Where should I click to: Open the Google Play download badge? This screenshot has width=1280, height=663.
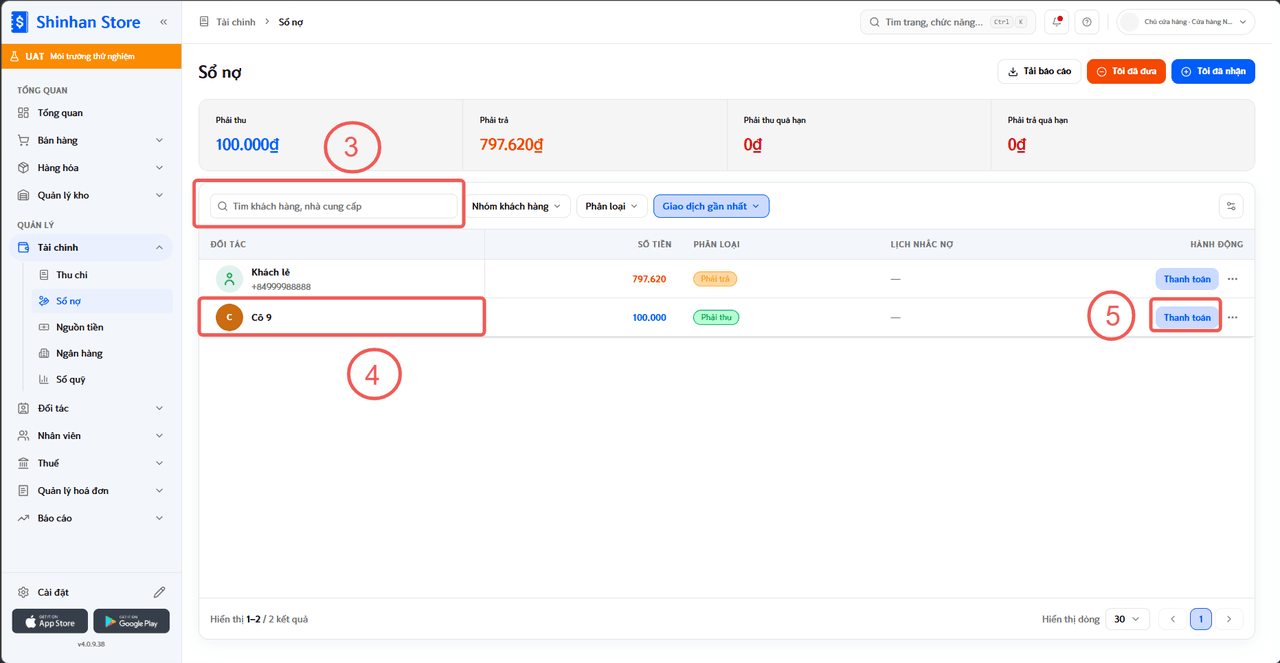pos(131,621)
